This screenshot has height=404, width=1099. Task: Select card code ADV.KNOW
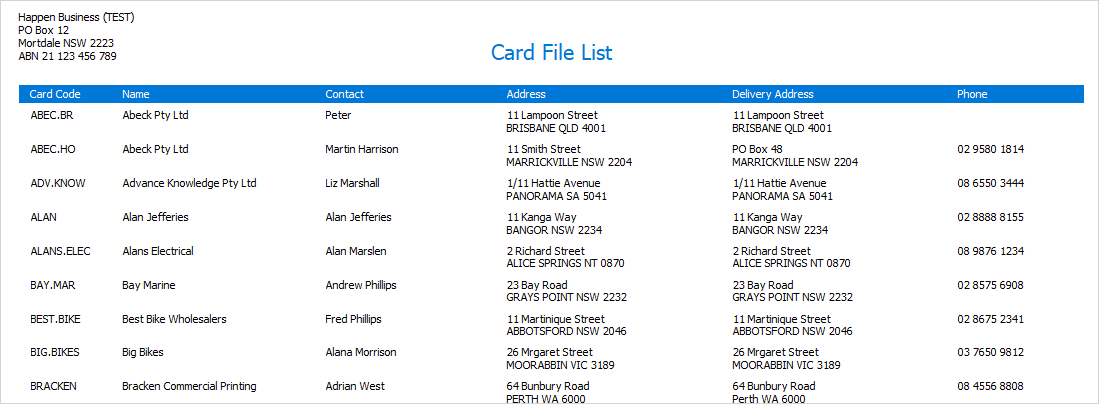tap(58, 183)
